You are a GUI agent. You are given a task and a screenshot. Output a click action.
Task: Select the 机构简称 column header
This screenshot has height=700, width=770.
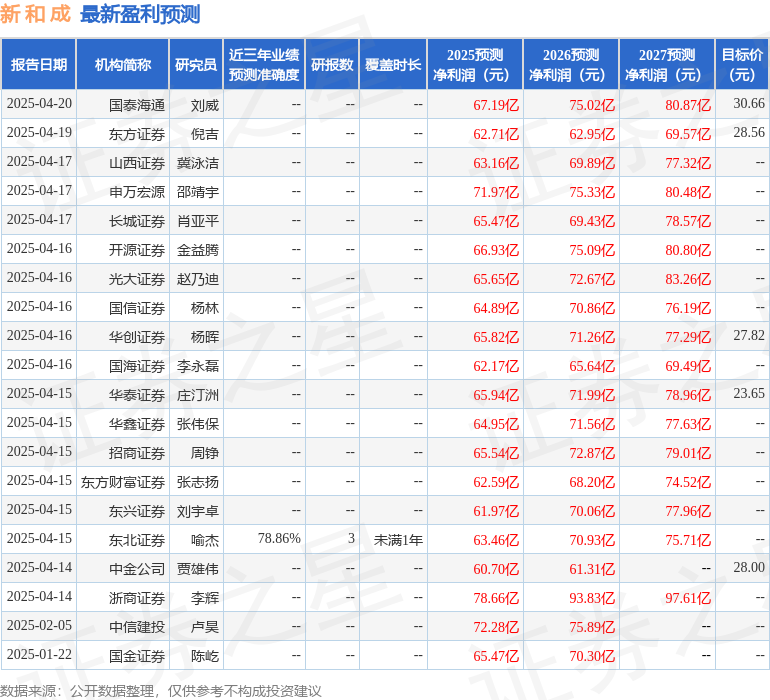tap(123, 65)
